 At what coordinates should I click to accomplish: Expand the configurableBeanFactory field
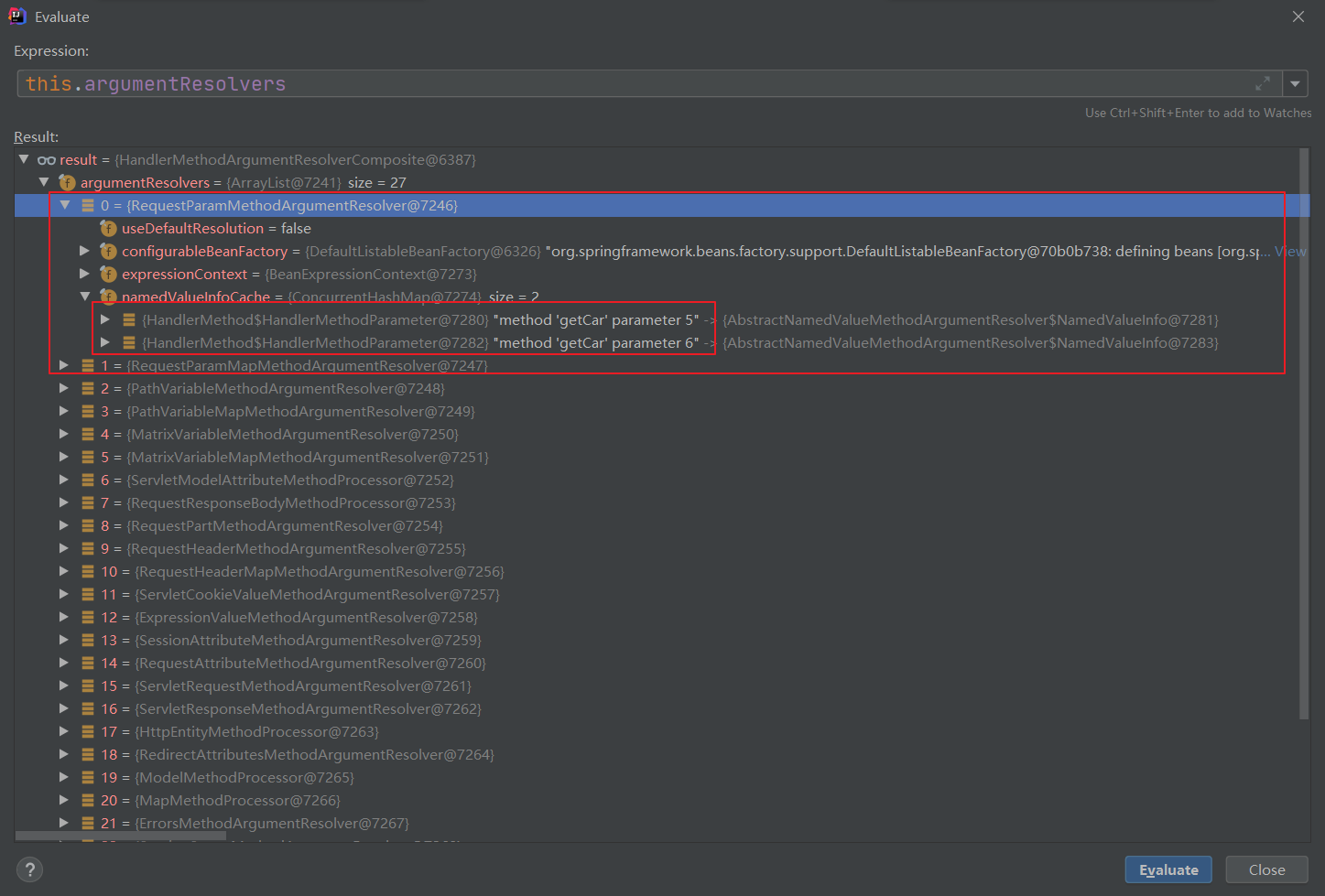(85, 251)
